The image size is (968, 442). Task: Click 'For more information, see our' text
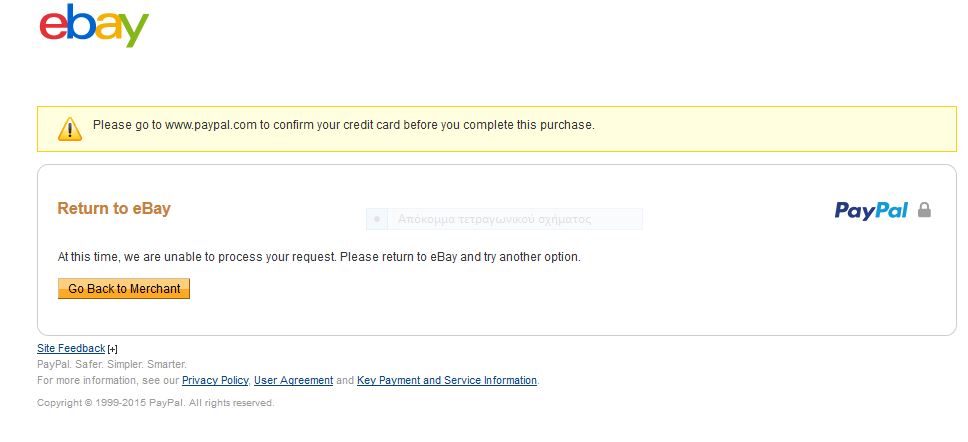(108, 380)
